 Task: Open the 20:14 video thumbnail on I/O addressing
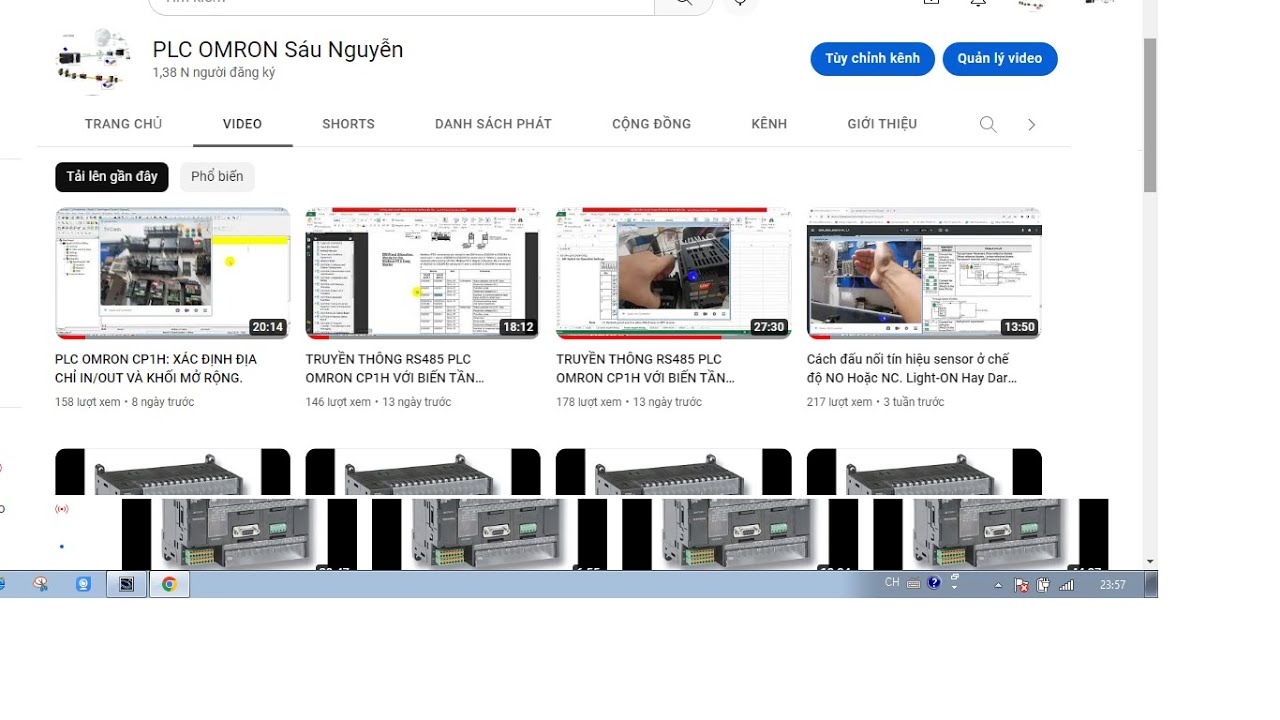[173, 273]
